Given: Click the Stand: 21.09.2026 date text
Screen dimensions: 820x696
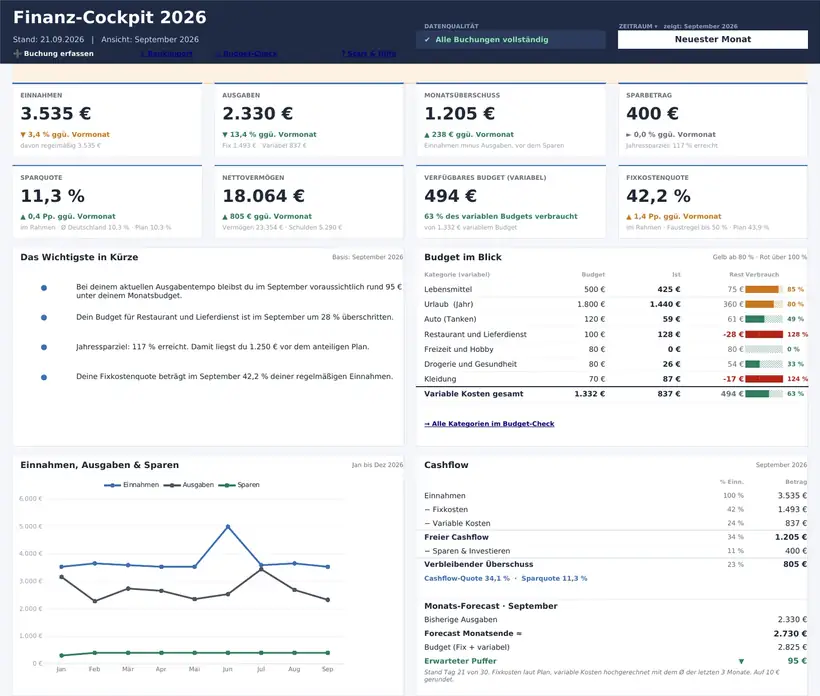Looking at the screenshot, I should [48, 39].
